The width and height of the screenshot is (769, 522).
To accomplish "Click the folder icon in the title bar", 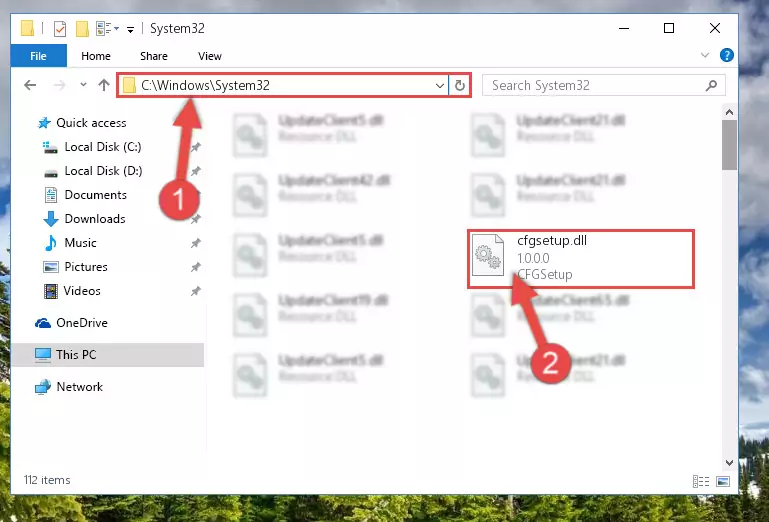I will coord(27,28).
